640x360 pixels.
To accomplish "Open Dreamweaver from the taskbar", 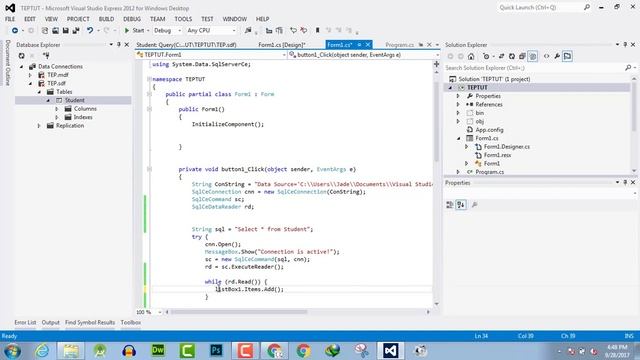I will click(158, 351).
